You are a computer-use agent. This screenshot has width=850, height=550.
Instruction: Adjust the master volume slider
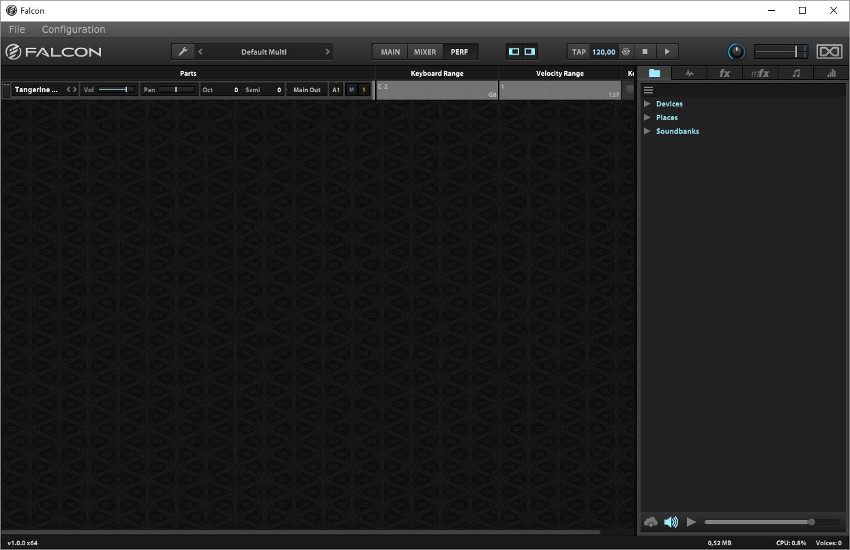pos(781,51)
